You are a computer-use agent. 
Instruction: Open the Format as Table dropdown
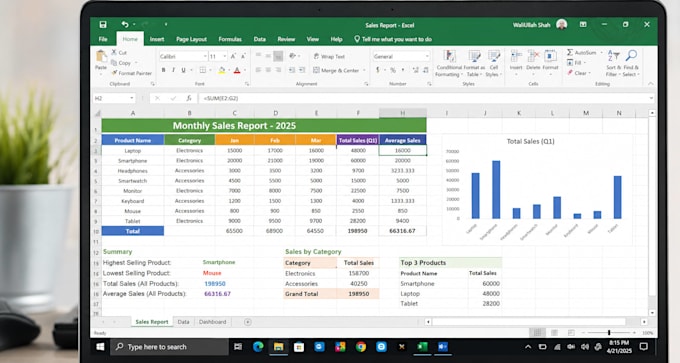(x=474, y=63)
